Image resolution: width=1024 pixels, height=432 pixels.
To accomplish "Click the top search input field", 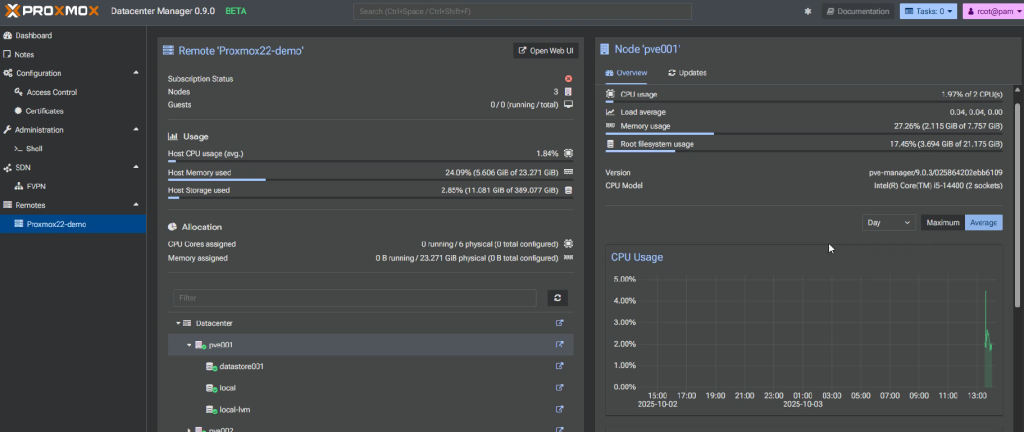I will pyautogui.click(x=520, y=11).
